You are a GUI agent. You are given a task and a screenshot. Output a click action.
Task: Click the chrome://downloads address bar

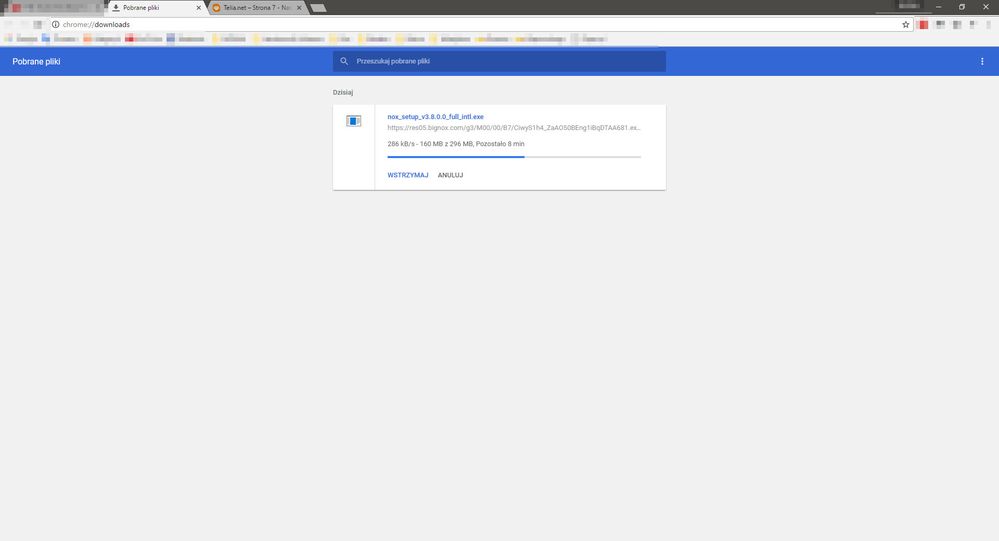(x=400, y=24)
